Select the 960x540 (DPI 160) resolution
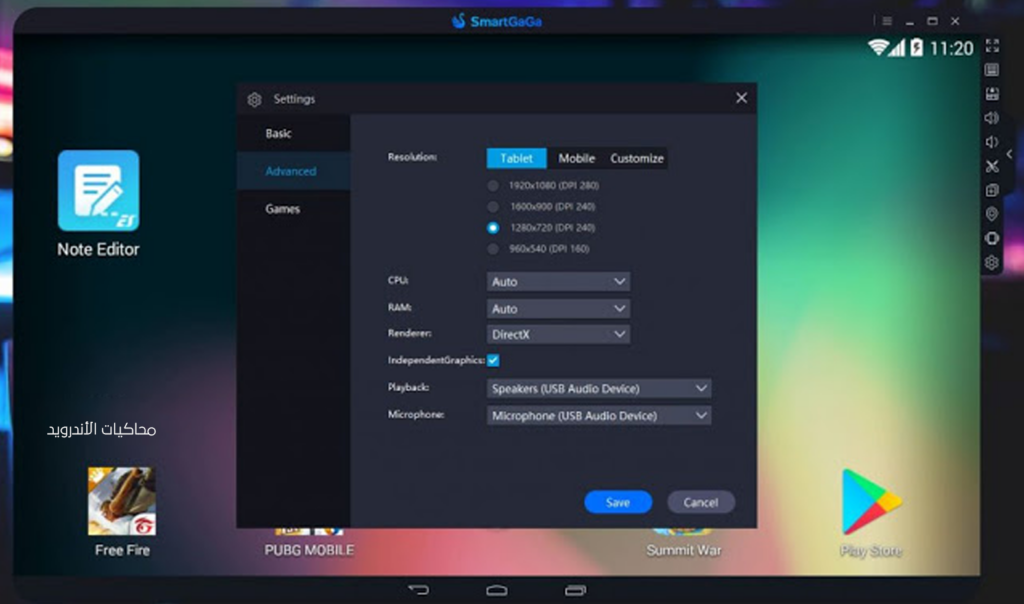The height and width of the screenshot is (604, 1024). (x=493, y=249)
